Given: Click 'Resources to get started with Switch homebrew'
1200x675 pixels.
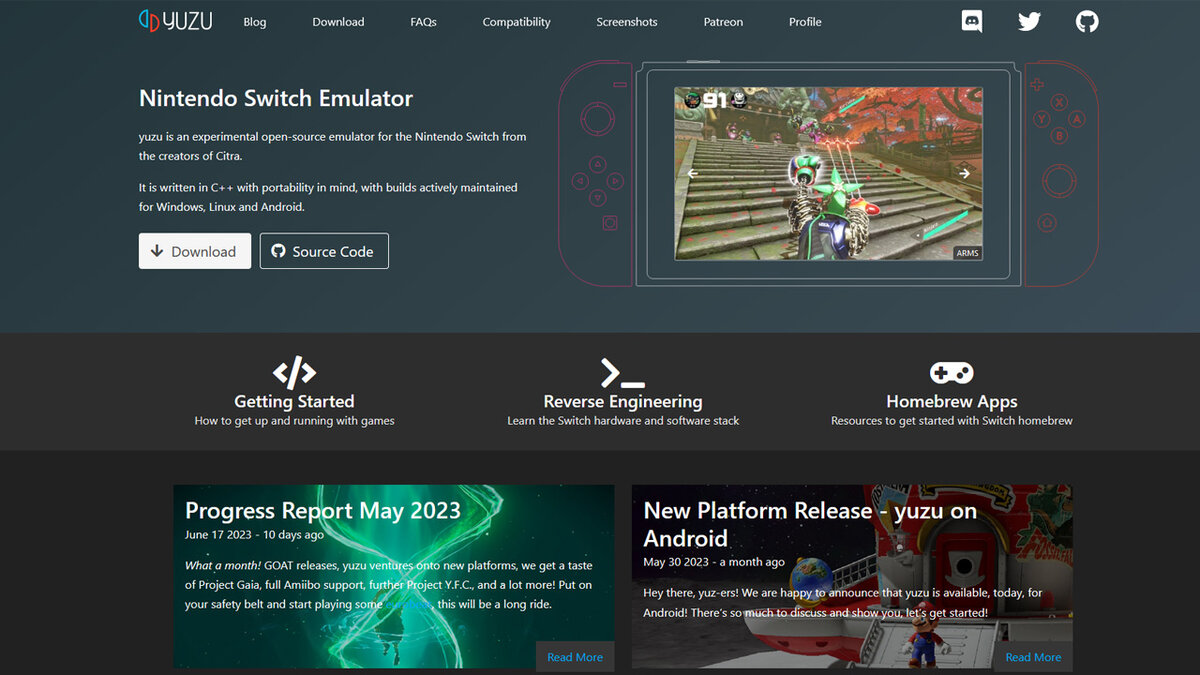Looking at the screenshot, I should (952, 421).
